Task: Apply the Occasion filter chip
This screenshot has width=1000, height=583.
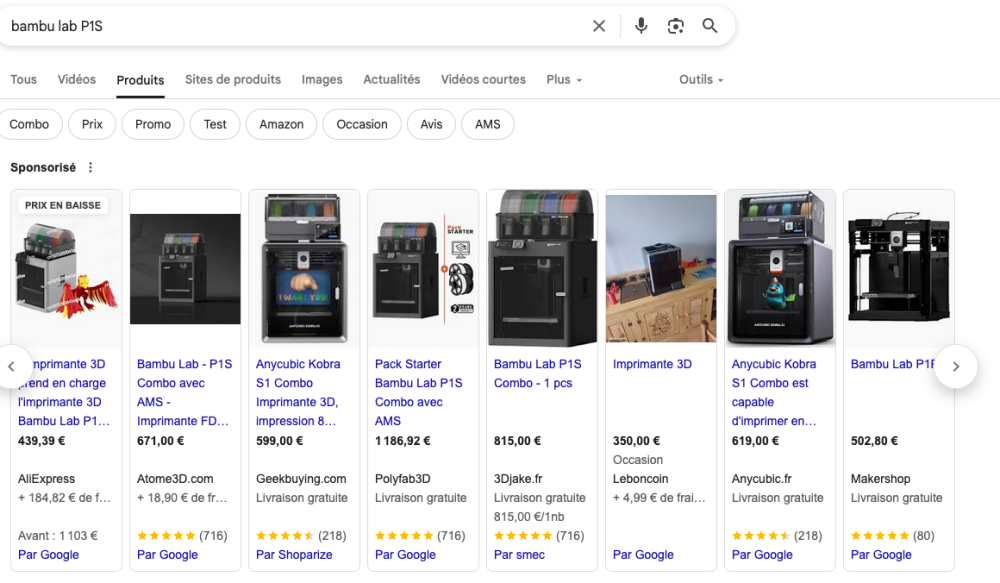Action: 362,124
